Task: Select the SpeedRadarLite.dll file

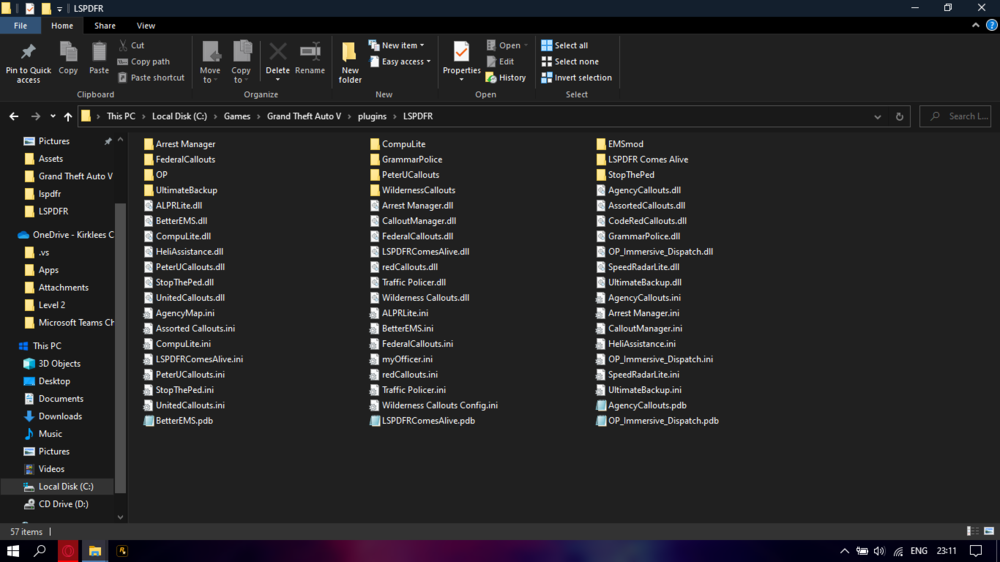Action: pos(637,267)
